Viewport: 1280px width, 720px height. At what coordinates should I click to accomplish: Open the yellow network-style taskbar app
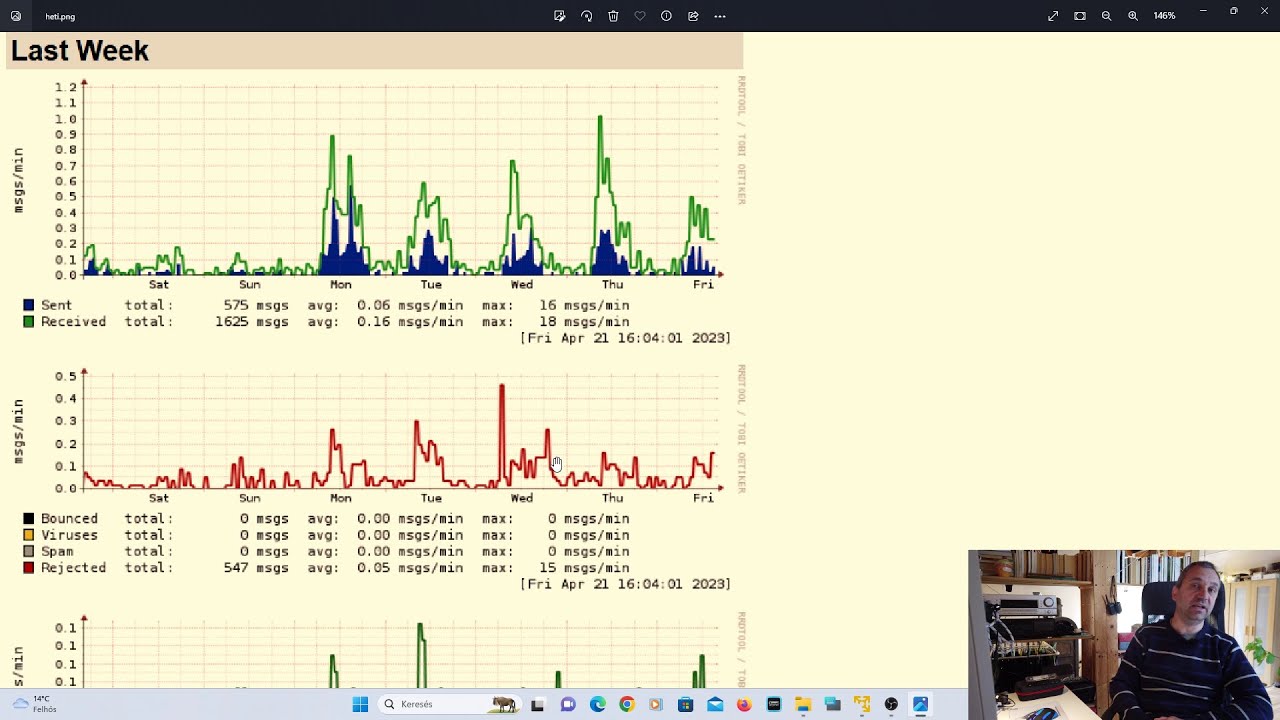click(862, 704)
